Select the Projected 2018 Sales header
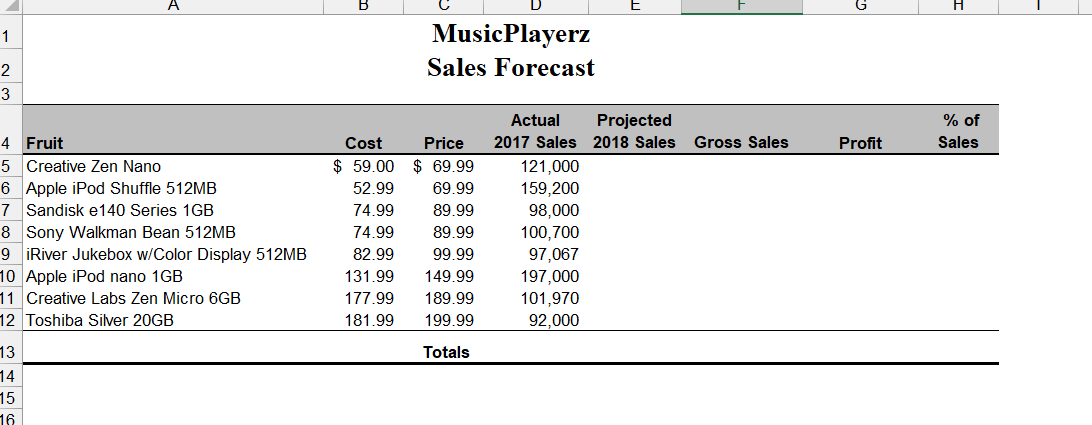The height and width of the screenshot is (425, 1092). (635, 130)
